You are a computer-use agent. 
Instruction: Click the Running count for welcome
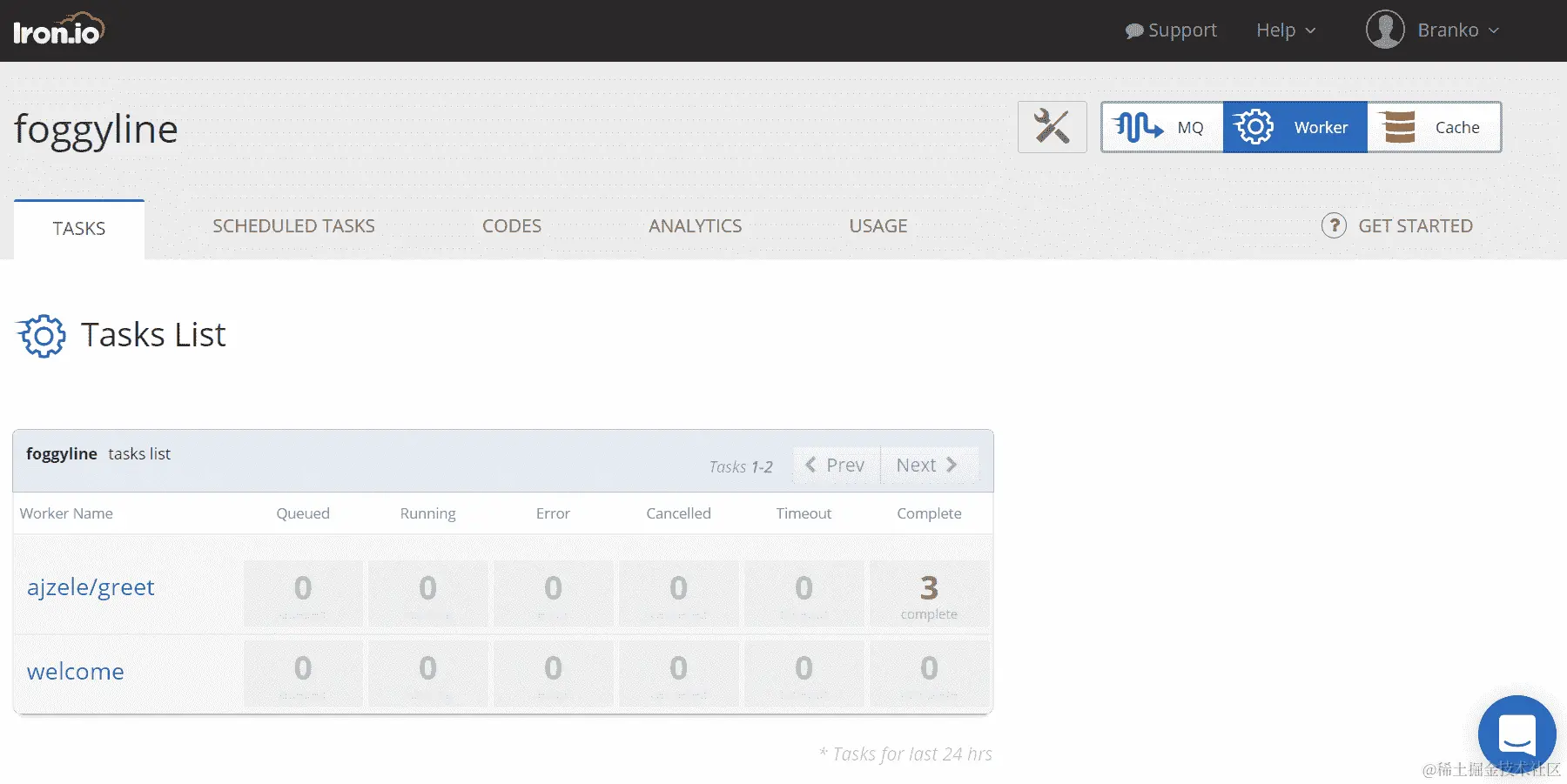point(427,673)
